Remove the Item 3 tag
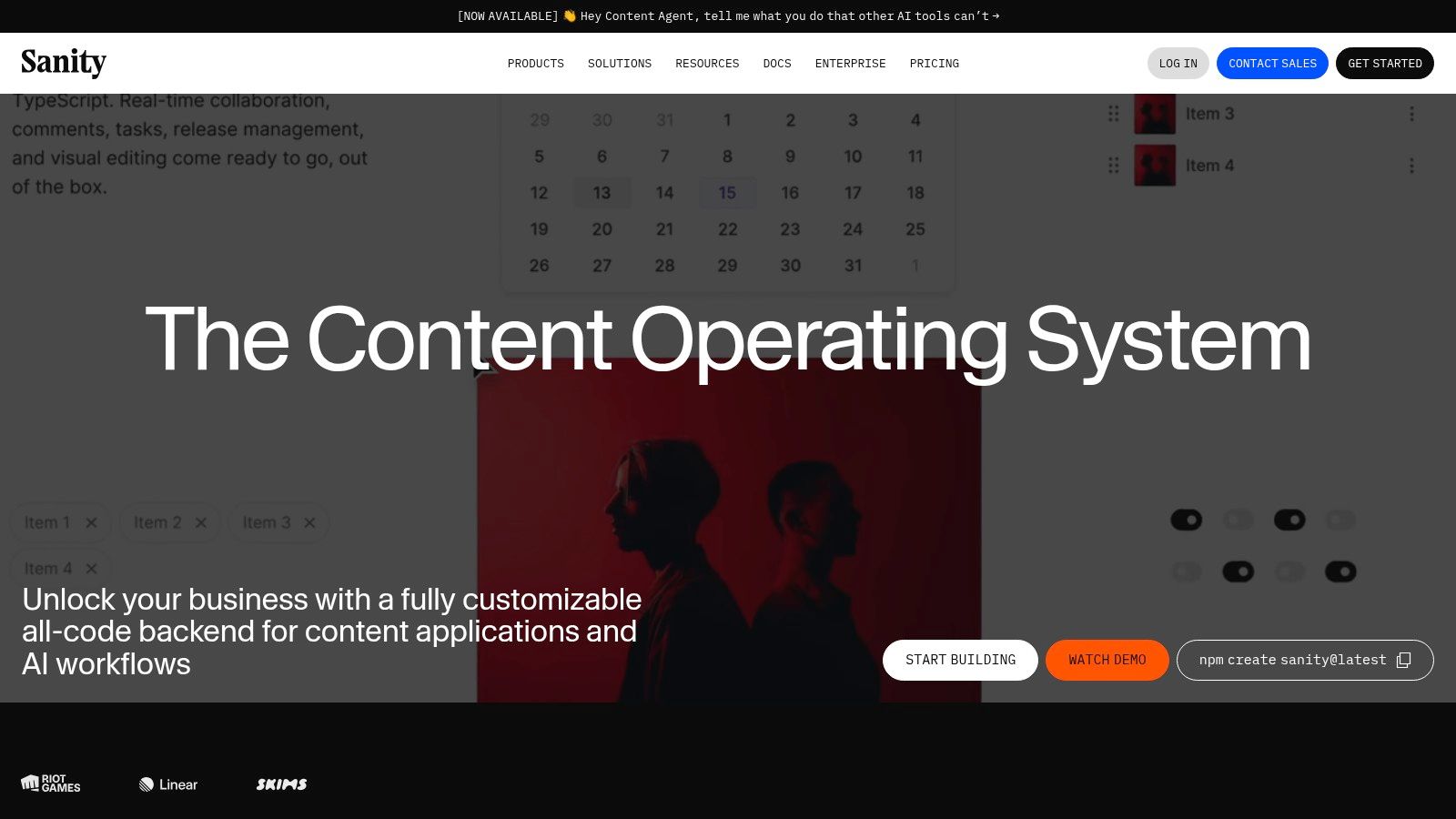The height and width of the screenshot is (819, 1456). (309, 522)
